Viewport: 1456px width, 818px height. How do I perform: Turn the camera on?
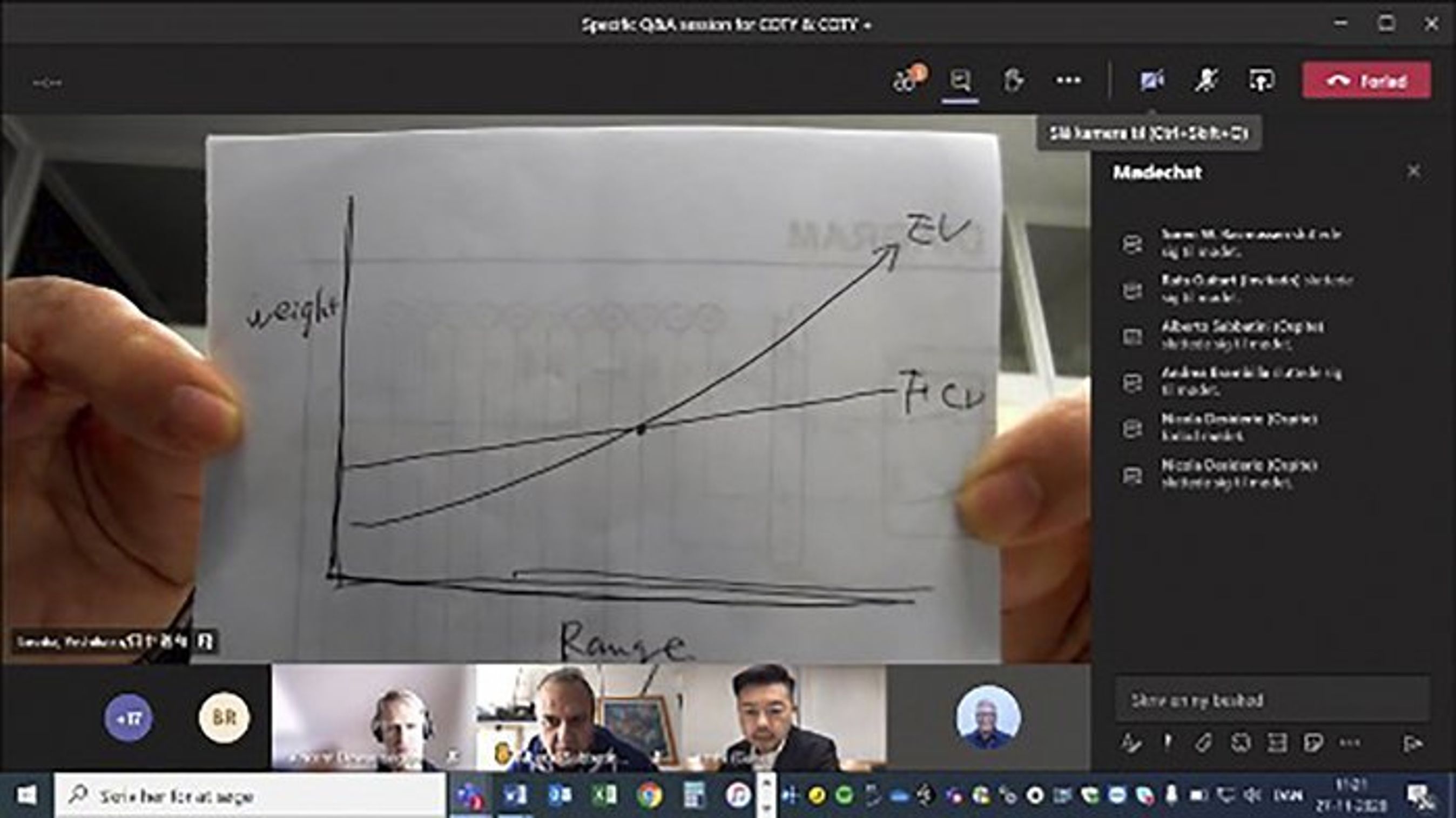tap(1151, 82)
